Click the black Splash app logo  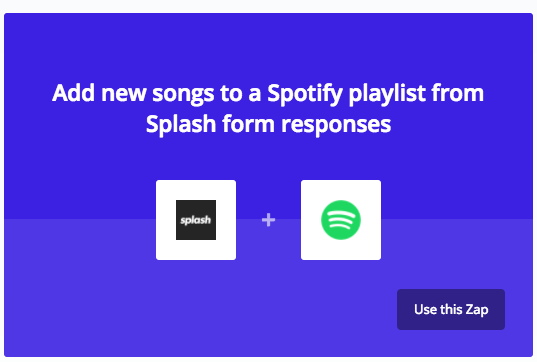(196, 220)
